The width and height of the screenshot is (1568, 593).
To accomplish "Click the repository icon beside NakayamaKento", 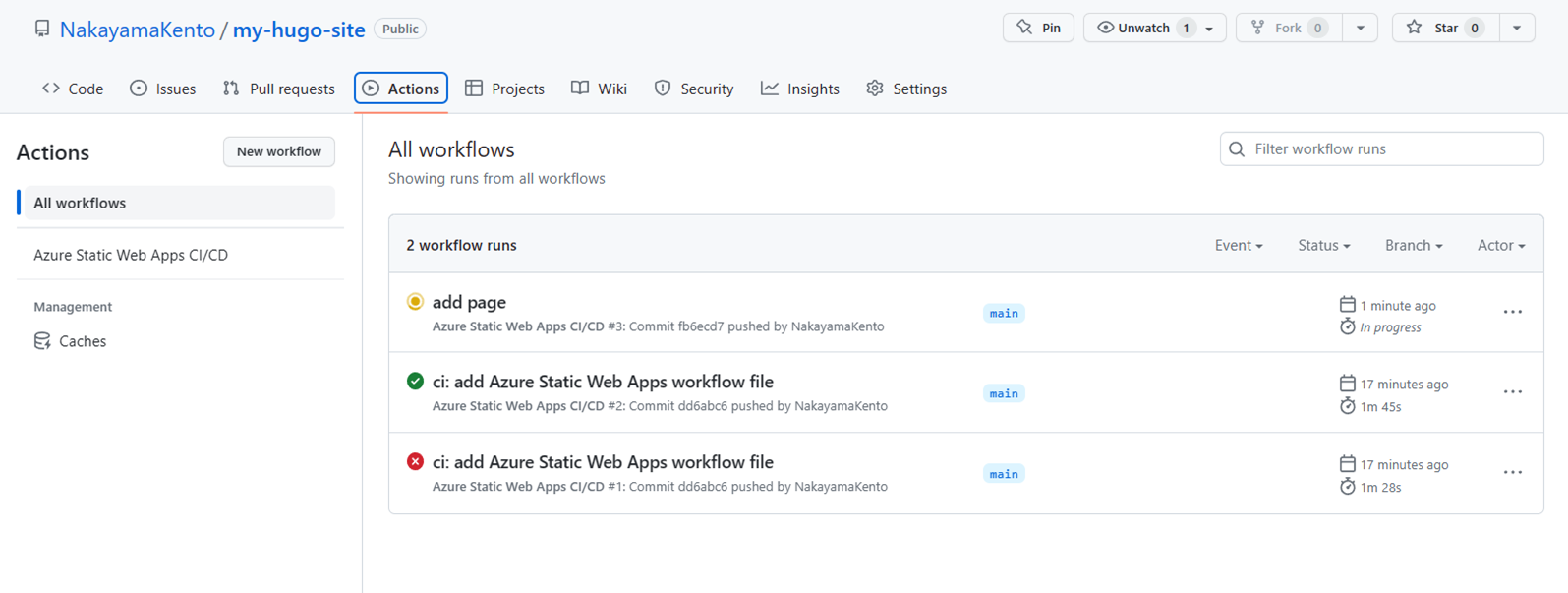I will [x=42, y=30].
